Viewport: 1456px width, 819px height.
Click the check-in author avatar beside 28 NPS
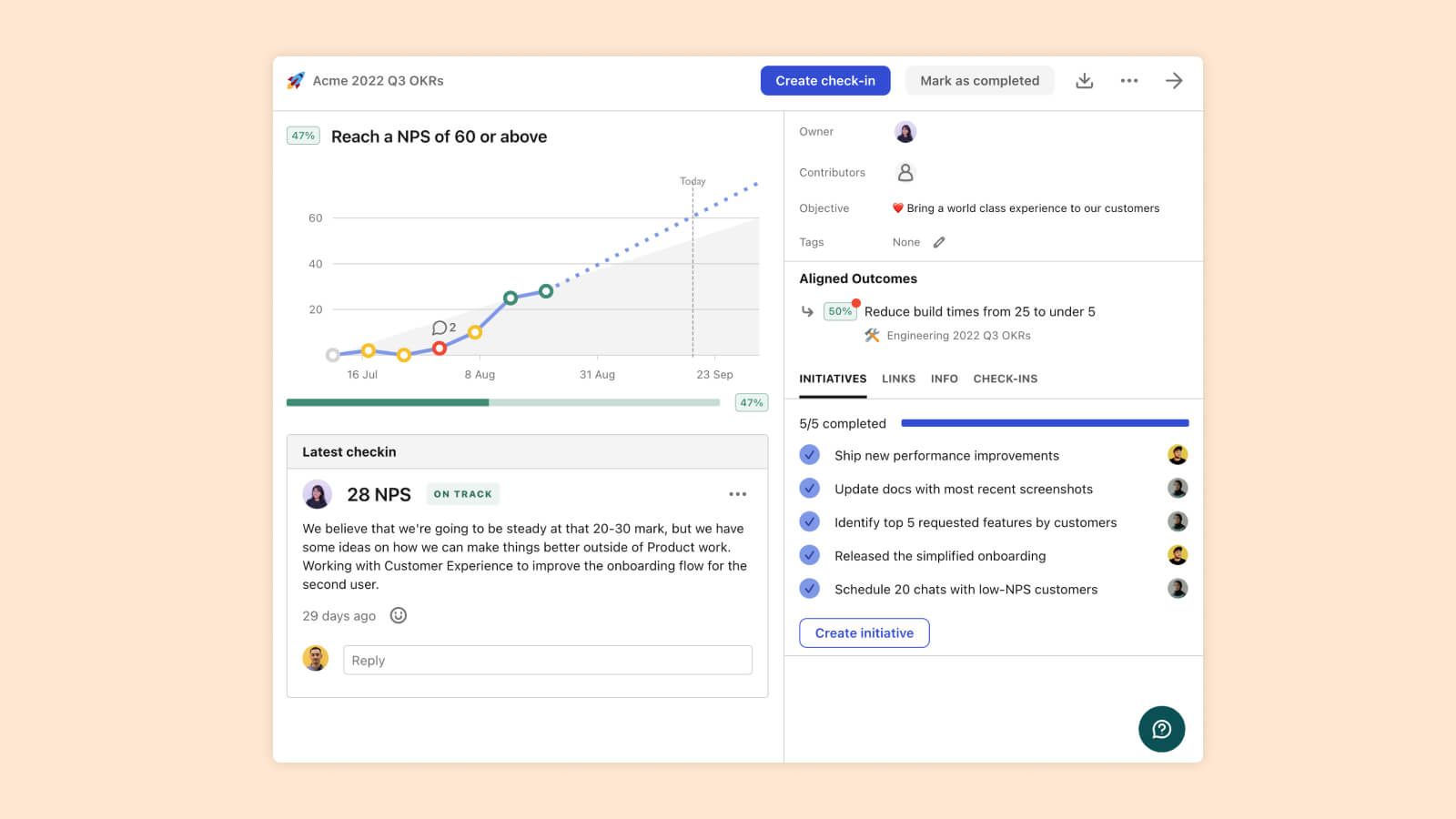pos(317,494)
